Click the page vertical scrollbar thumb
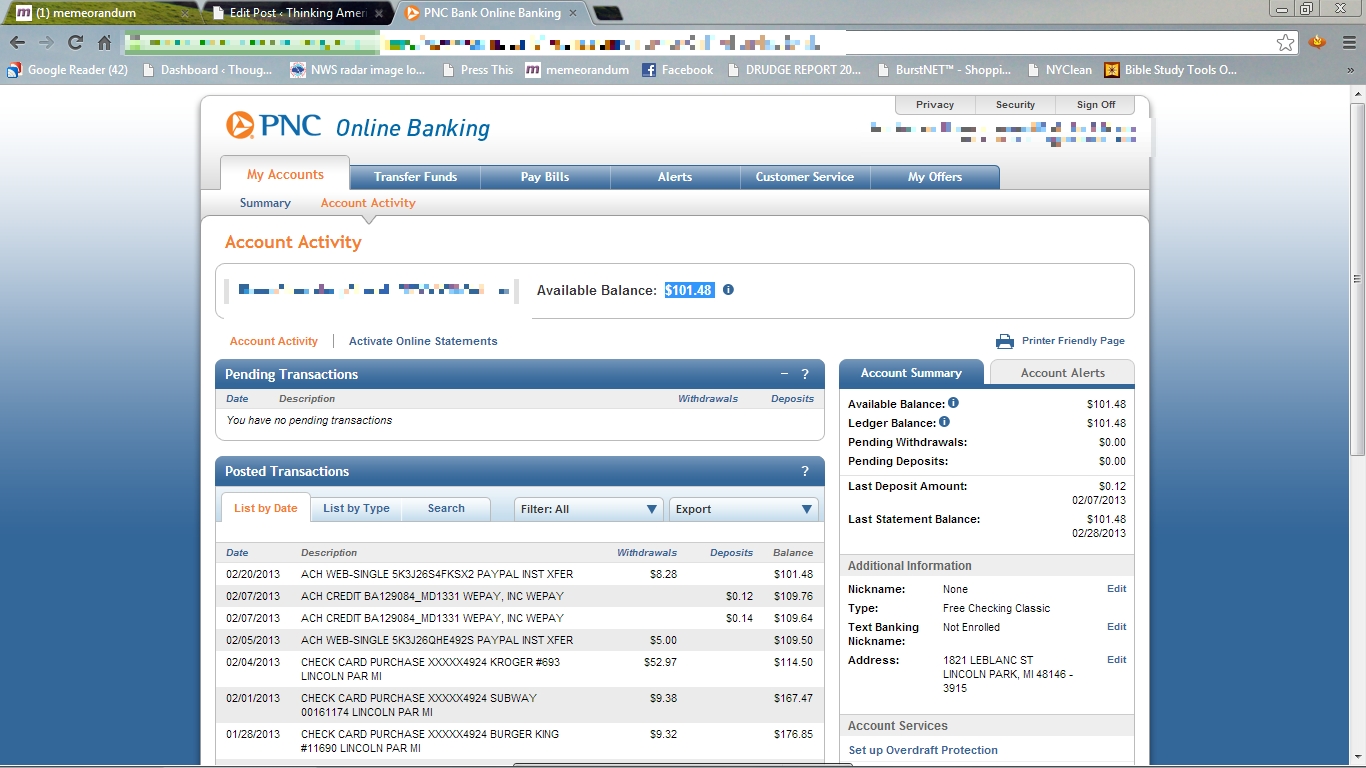The image size is (1366, 768). click(1357, 277)
